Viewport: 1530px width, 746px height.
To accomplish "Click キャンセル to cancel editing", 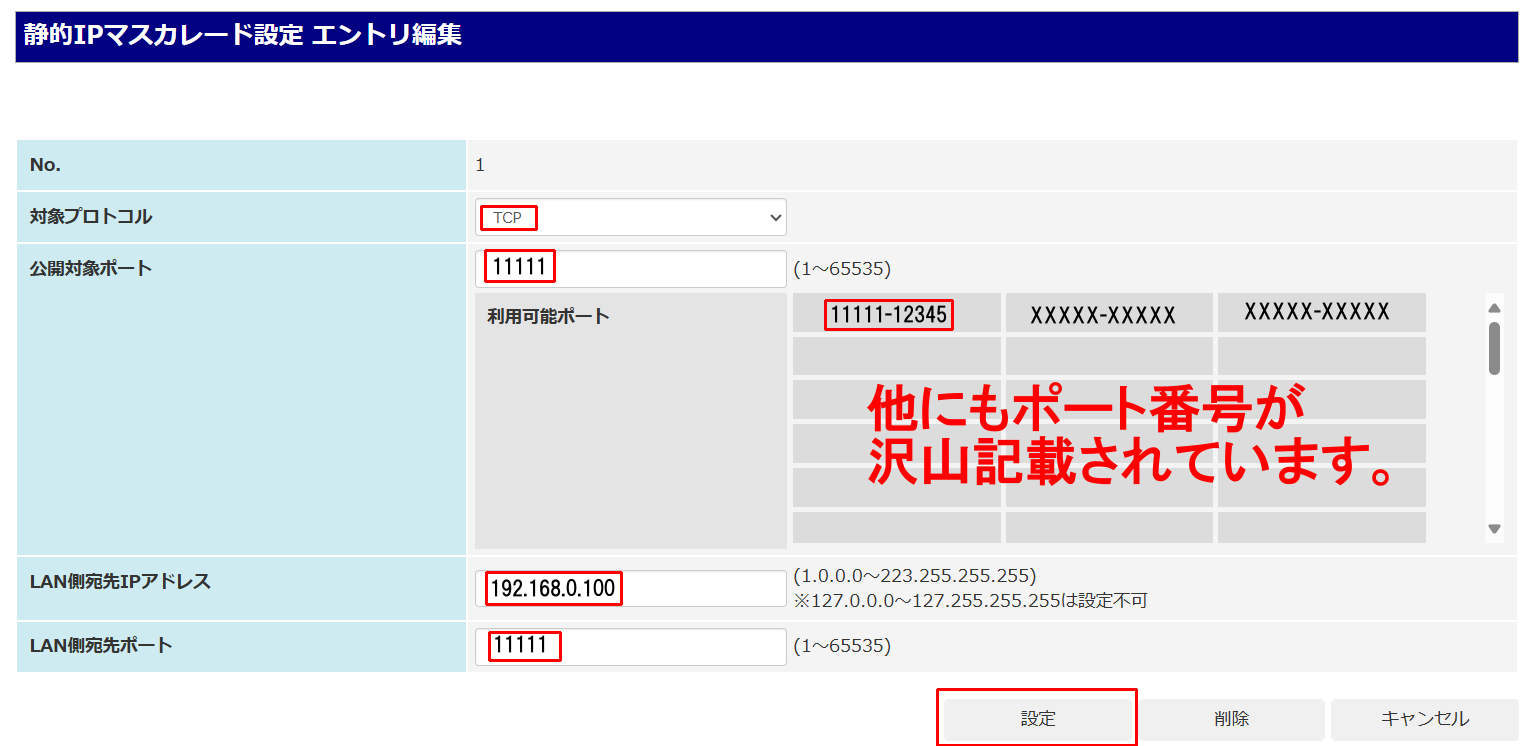I will (1424, 719).
